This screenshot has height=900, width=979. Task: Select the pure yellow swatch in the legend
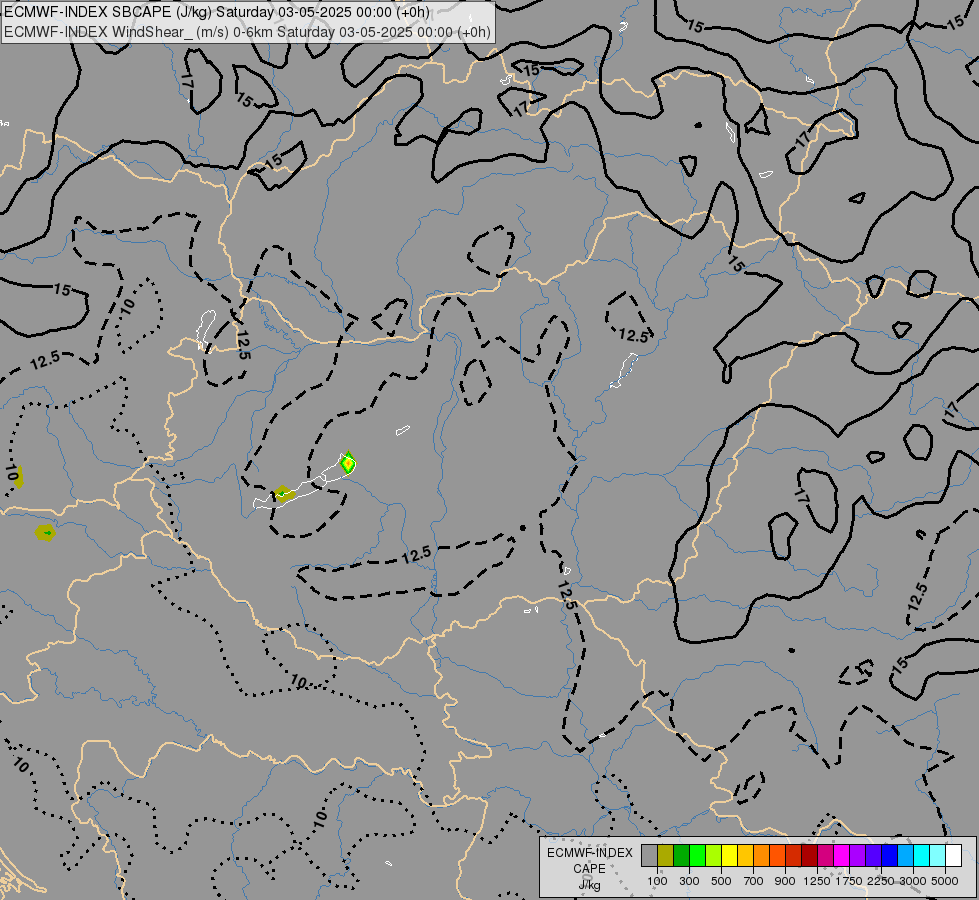[729, 855]
